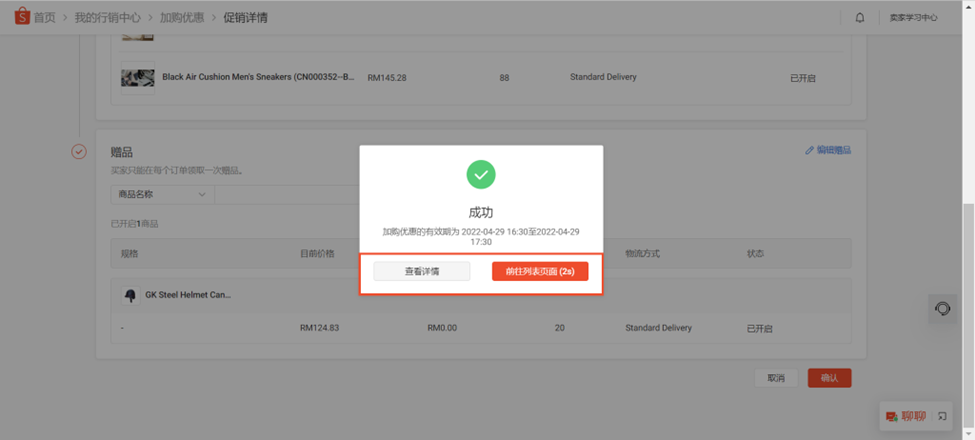Screen dimensions: 975x440
Task: Click the green success checkmark icon
Action: pyautogui.click(x=481, y=175)
